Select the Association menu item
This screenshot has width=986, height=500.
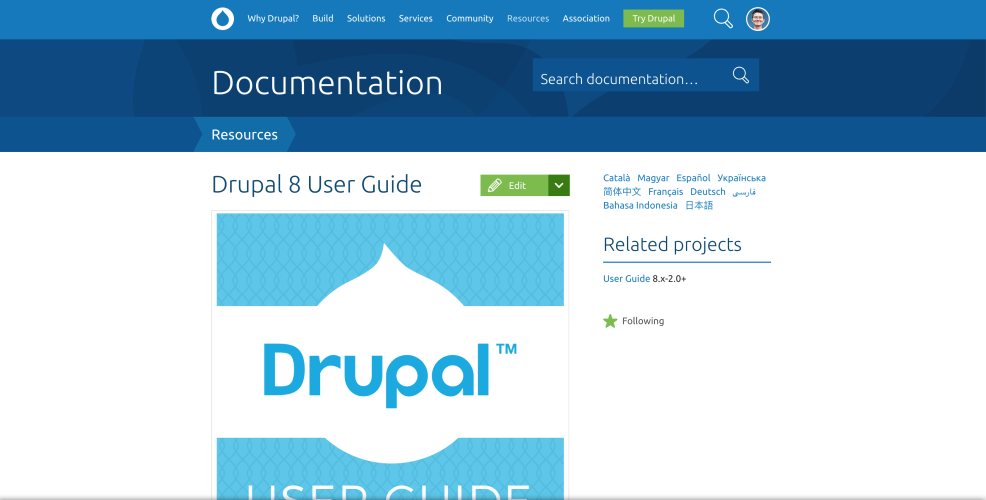tap(586, 19)
